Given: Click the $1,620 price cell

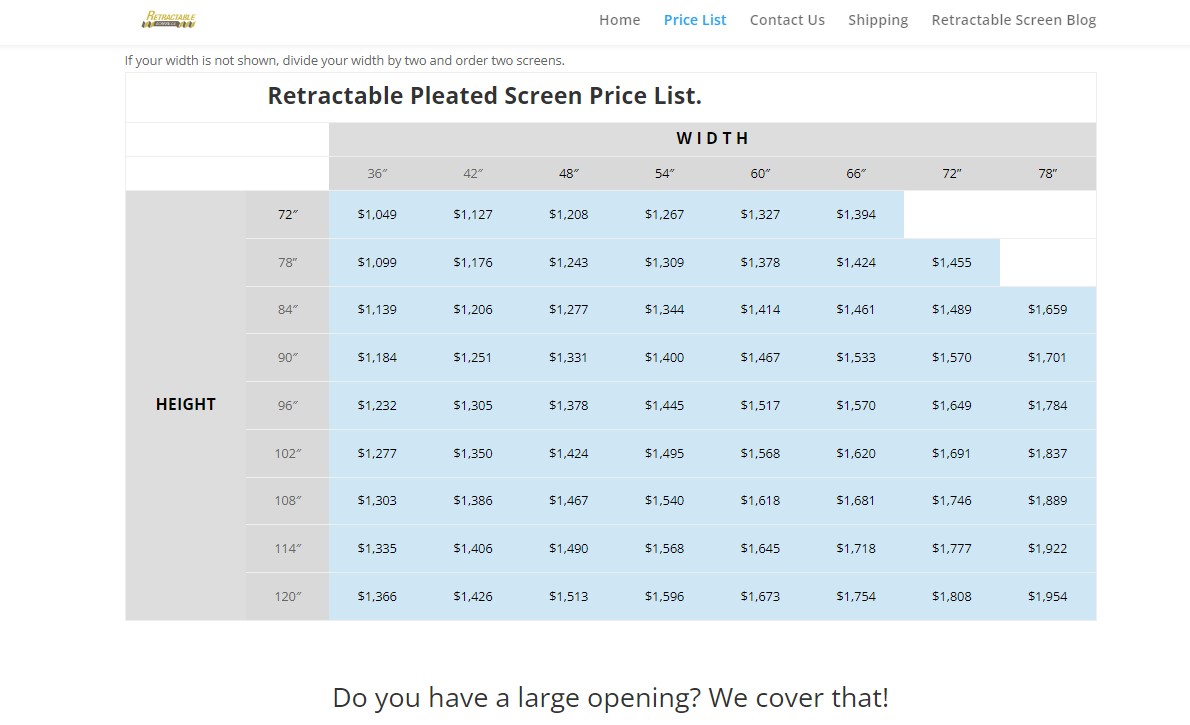Looking at the screenshot, I should (x=856, y=453).
